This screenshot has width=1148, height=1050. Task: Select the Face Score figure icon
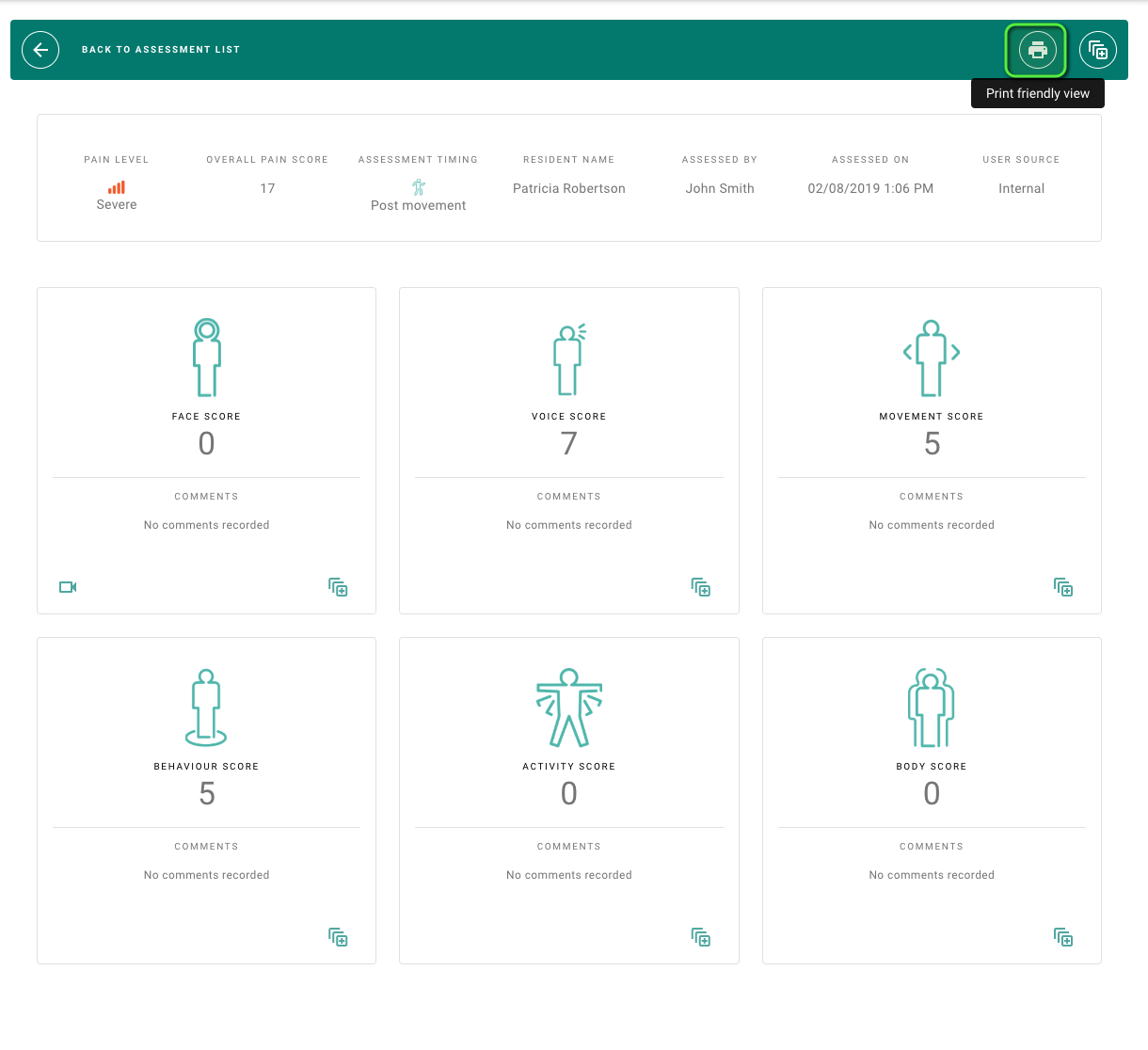207,358
